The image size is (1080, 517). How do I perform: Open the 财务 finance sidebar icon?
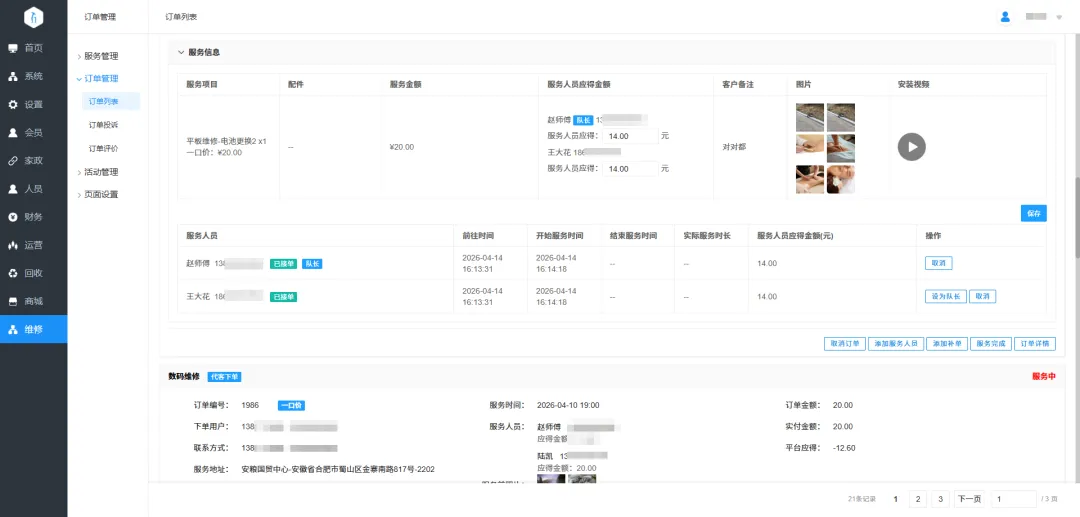point(13,217)
